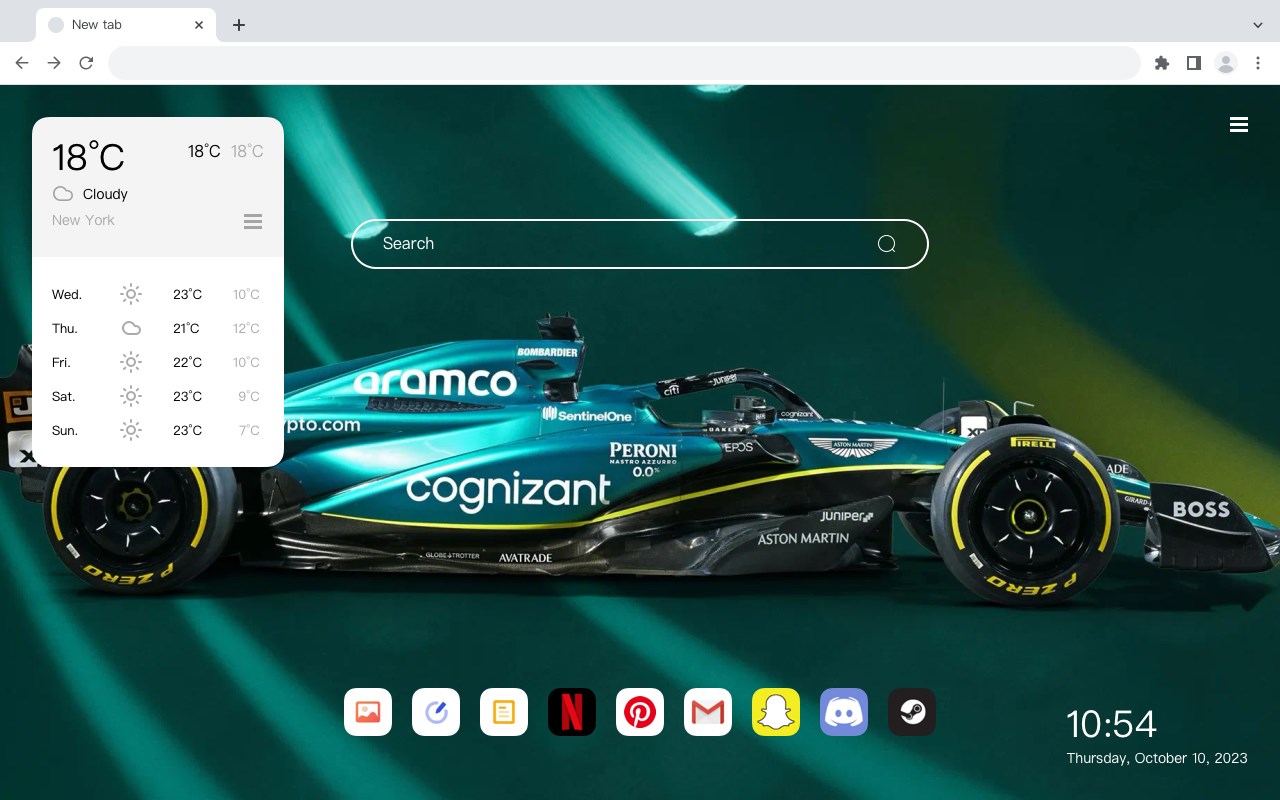
Task: Click the Sun. forecast sun icon
Action: (x=131, y=430)
